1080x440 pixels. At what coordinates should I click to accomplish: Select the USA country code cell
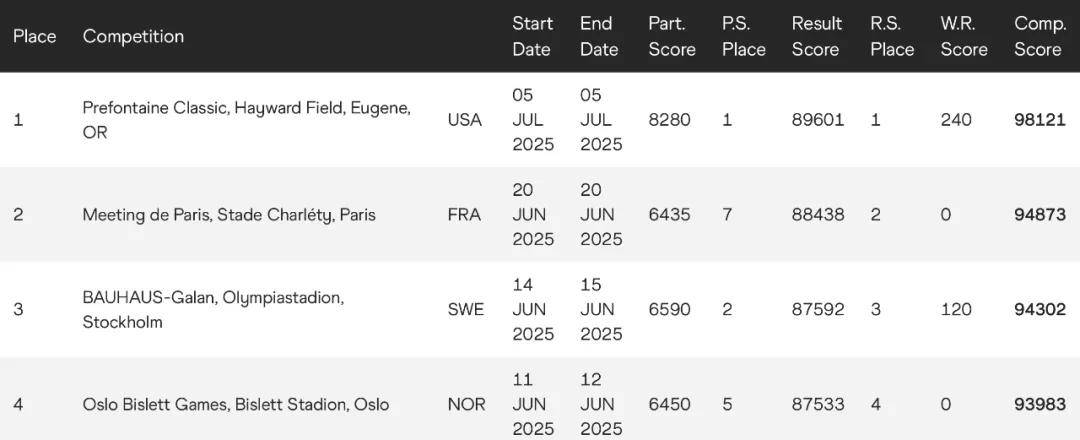(464, 120)
